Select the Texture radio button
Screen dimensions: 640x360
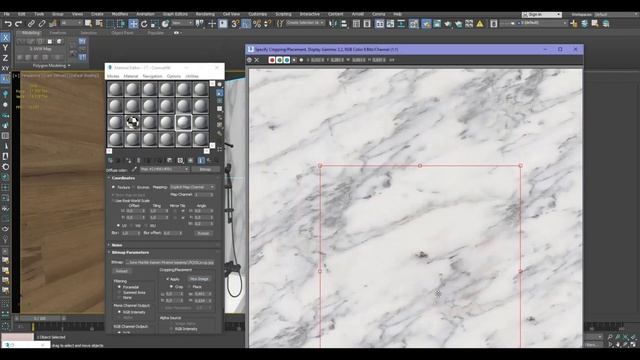[113, 187]
